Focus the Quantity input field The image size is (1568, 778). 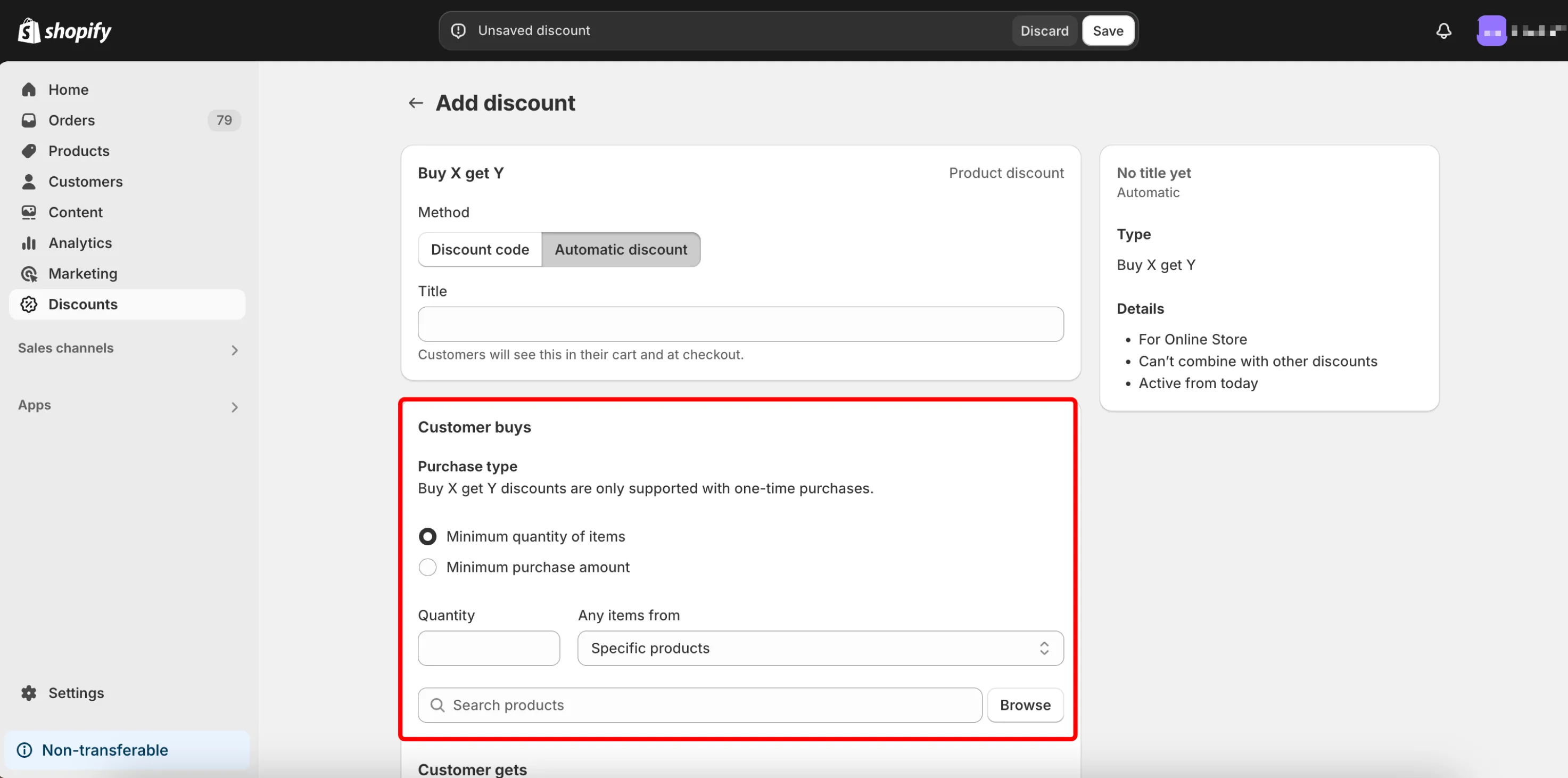pyautogui.click(x=489, y=648)
